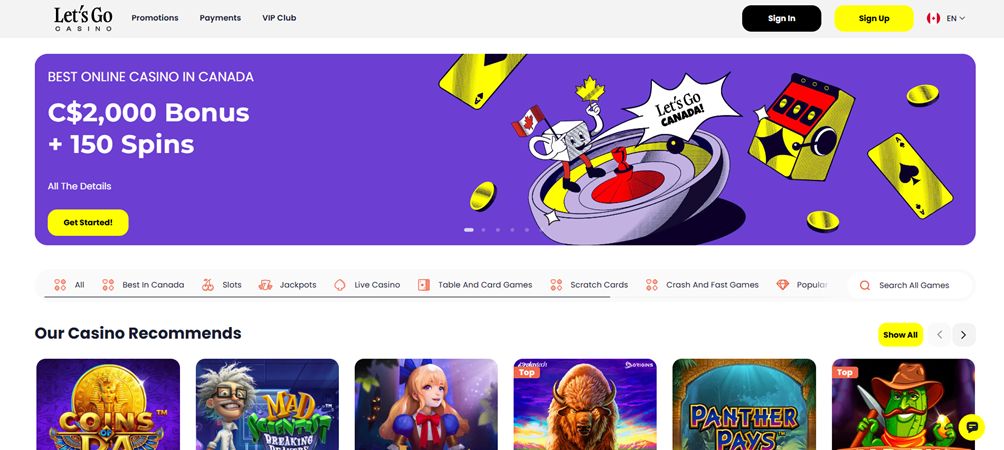Select Table And Card Games icon
Viewport: 1004px width, 450px height.
click(424, 285)
